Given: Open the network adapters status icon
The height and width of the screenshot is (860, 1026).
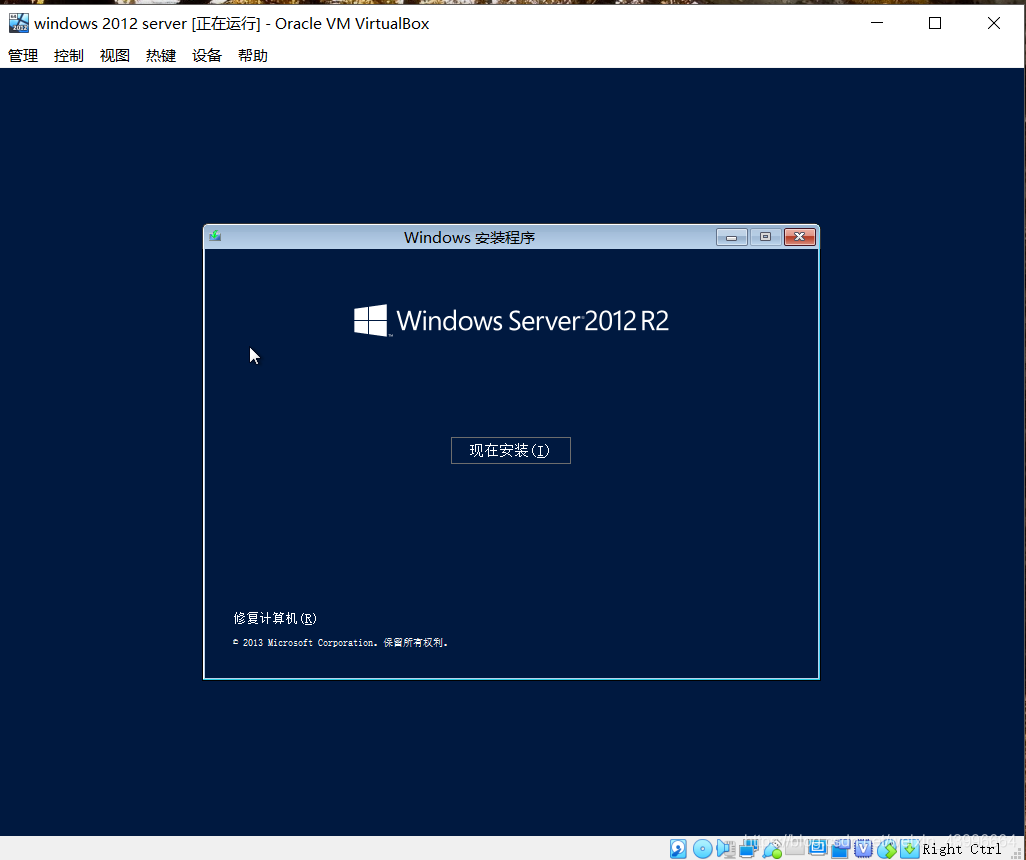Looking at the screenshot, I should click(749, 849).
